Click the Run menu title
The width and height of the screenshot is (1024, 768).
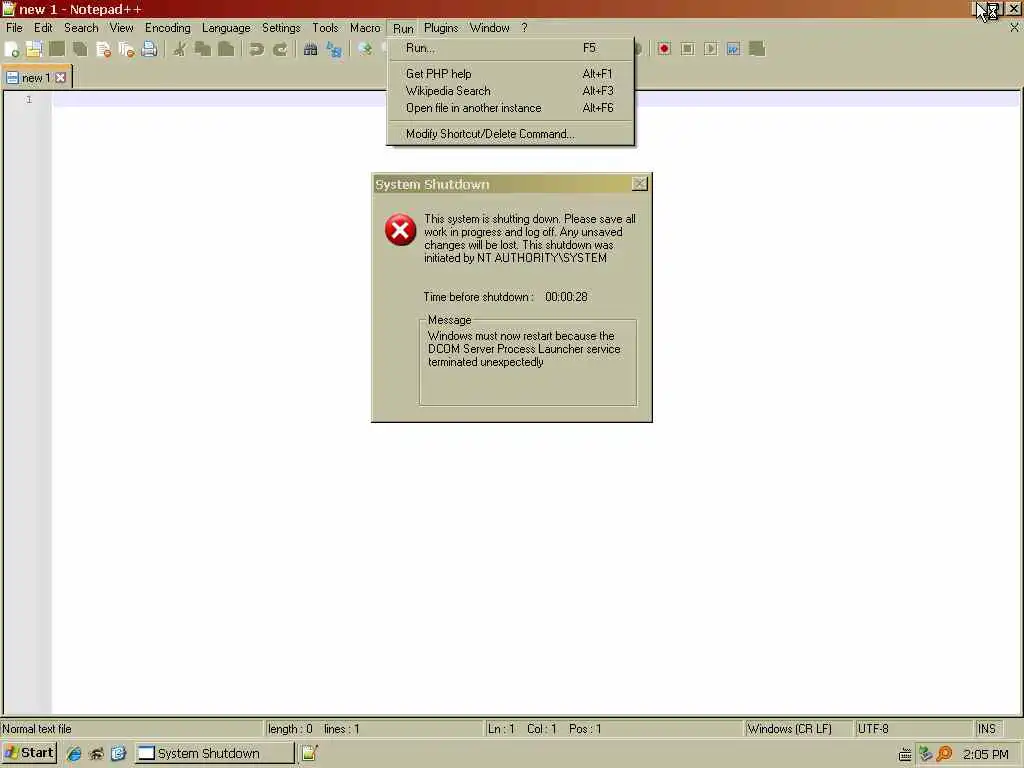click(403, 28)
